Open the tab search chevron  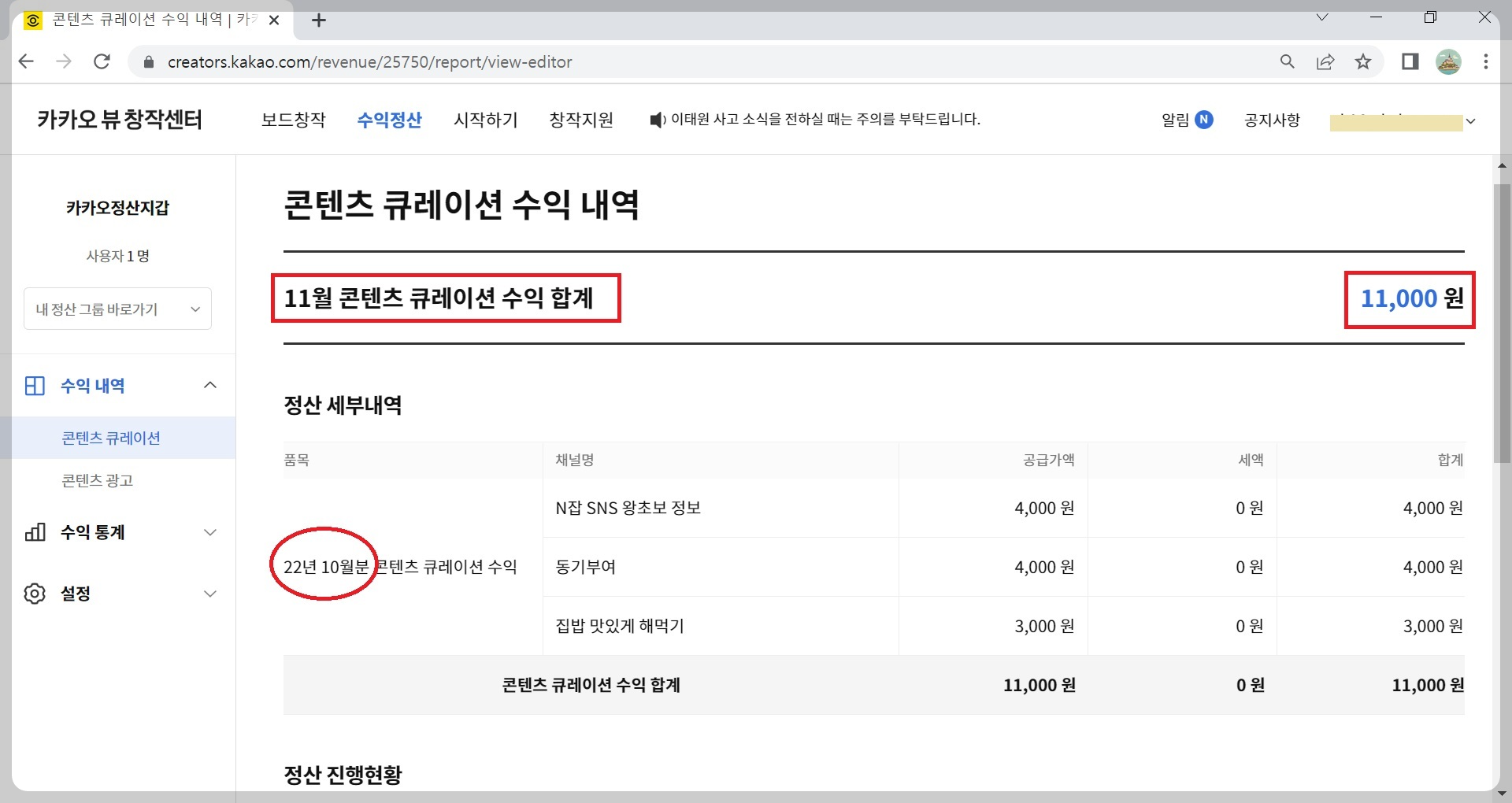click(1322, 17)
